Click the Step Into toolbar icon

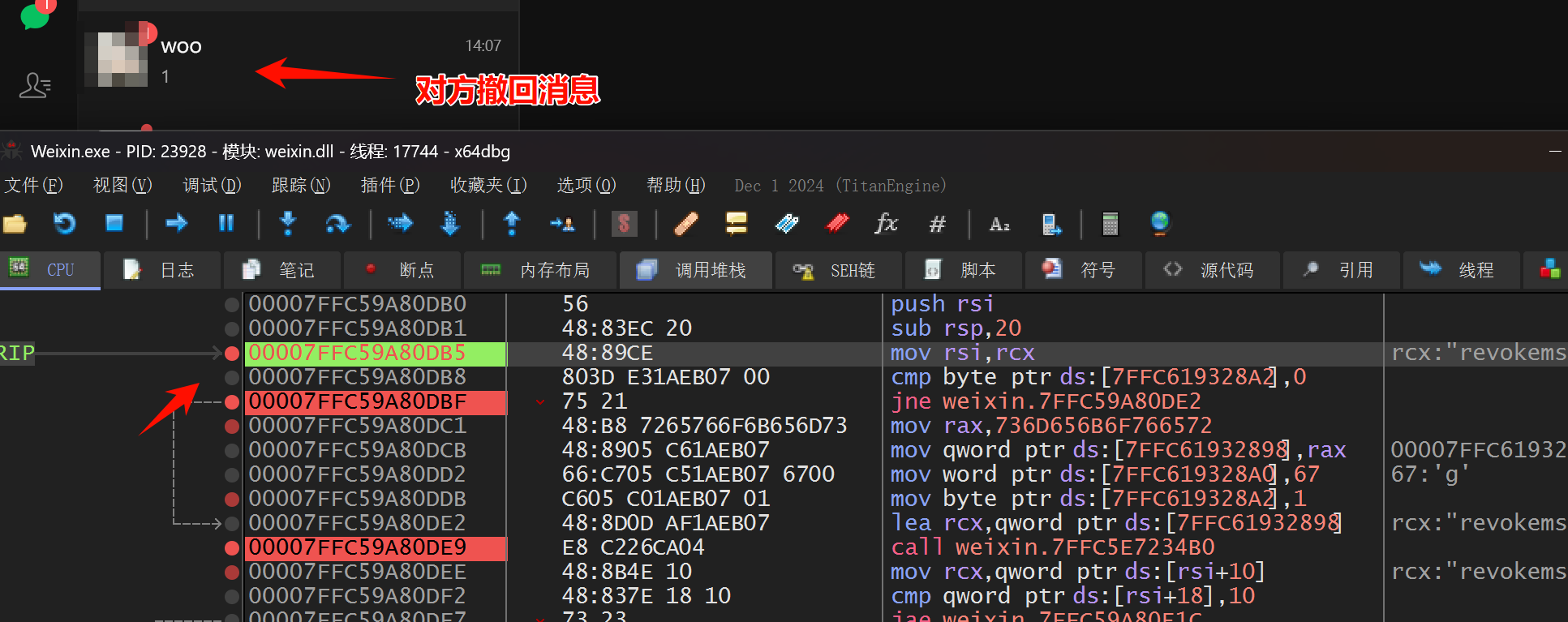287,223
